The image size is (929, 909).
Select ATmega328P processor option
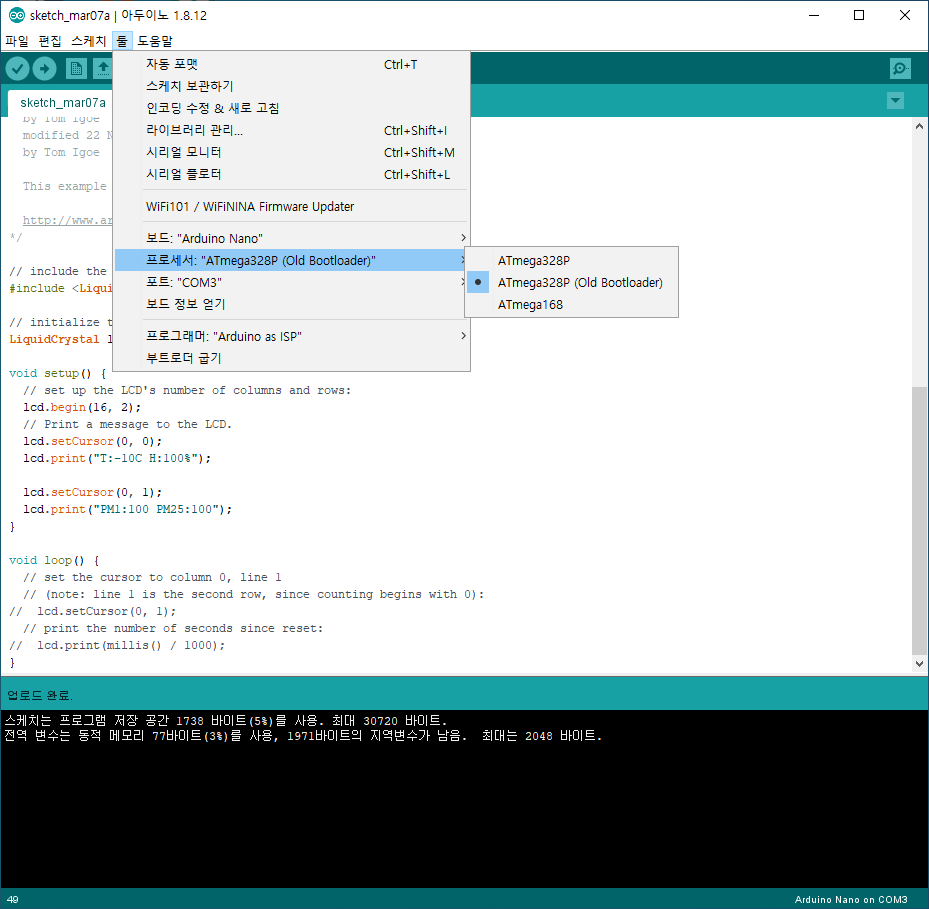[x=571, y=260]
